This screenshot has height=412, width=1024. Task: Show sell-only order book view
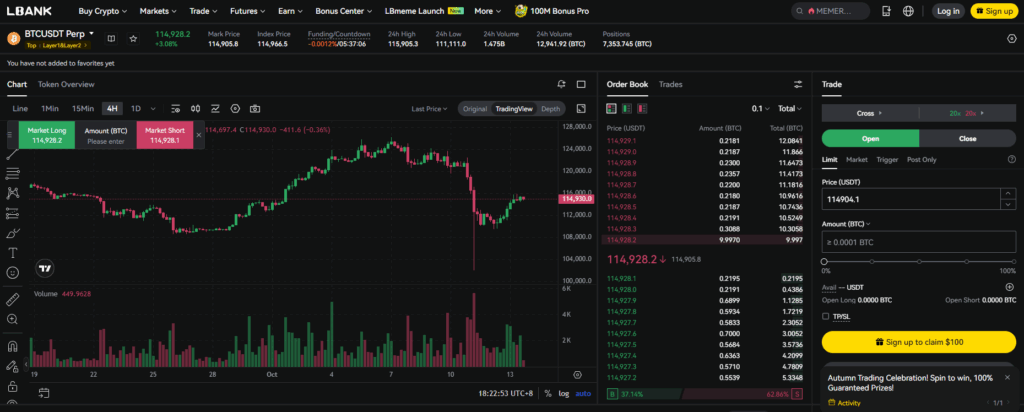pos(641,108)
